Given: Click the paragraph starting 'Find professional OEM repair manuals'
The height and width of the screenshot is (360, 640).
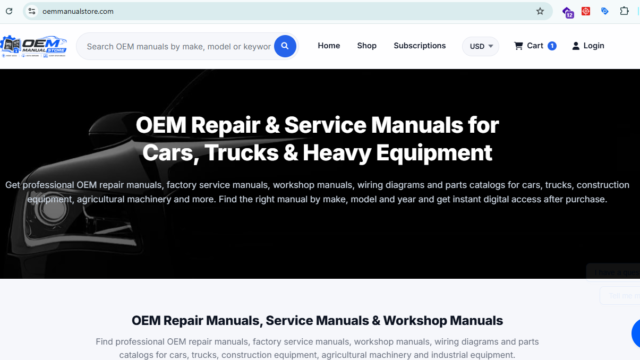Looking at the screenshot, I should (x=317, y=348).
